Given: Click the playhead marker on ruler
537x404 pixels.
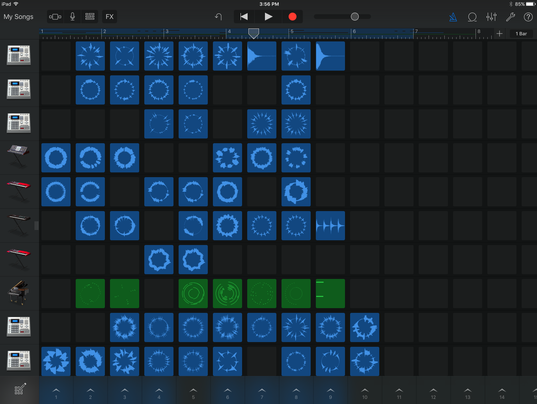Looking at the screenshot, I should [x=253, y=33].
